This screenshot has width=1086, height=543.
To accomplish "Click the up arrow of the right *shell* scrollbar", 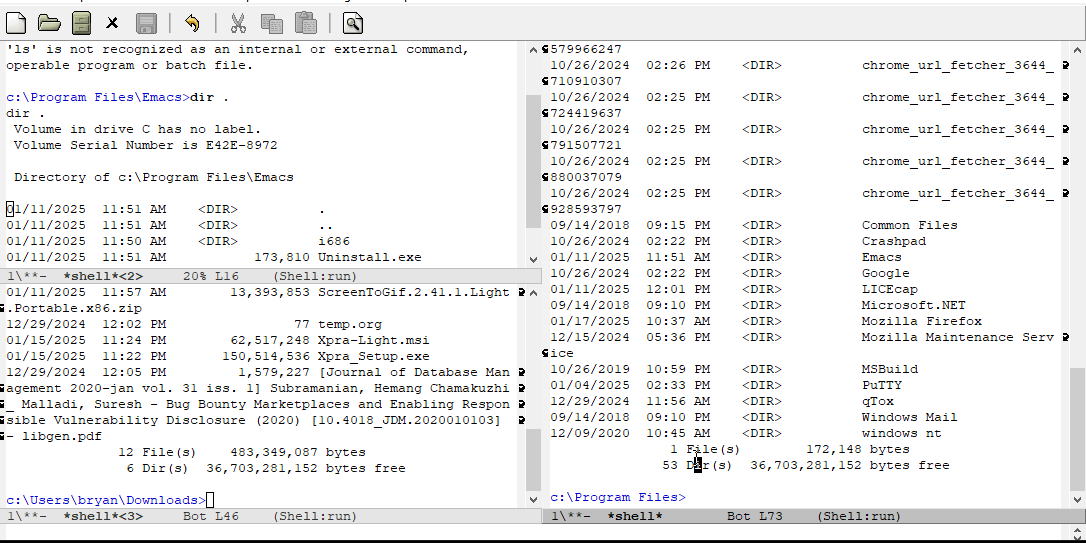I will (x=1077, y=50).
